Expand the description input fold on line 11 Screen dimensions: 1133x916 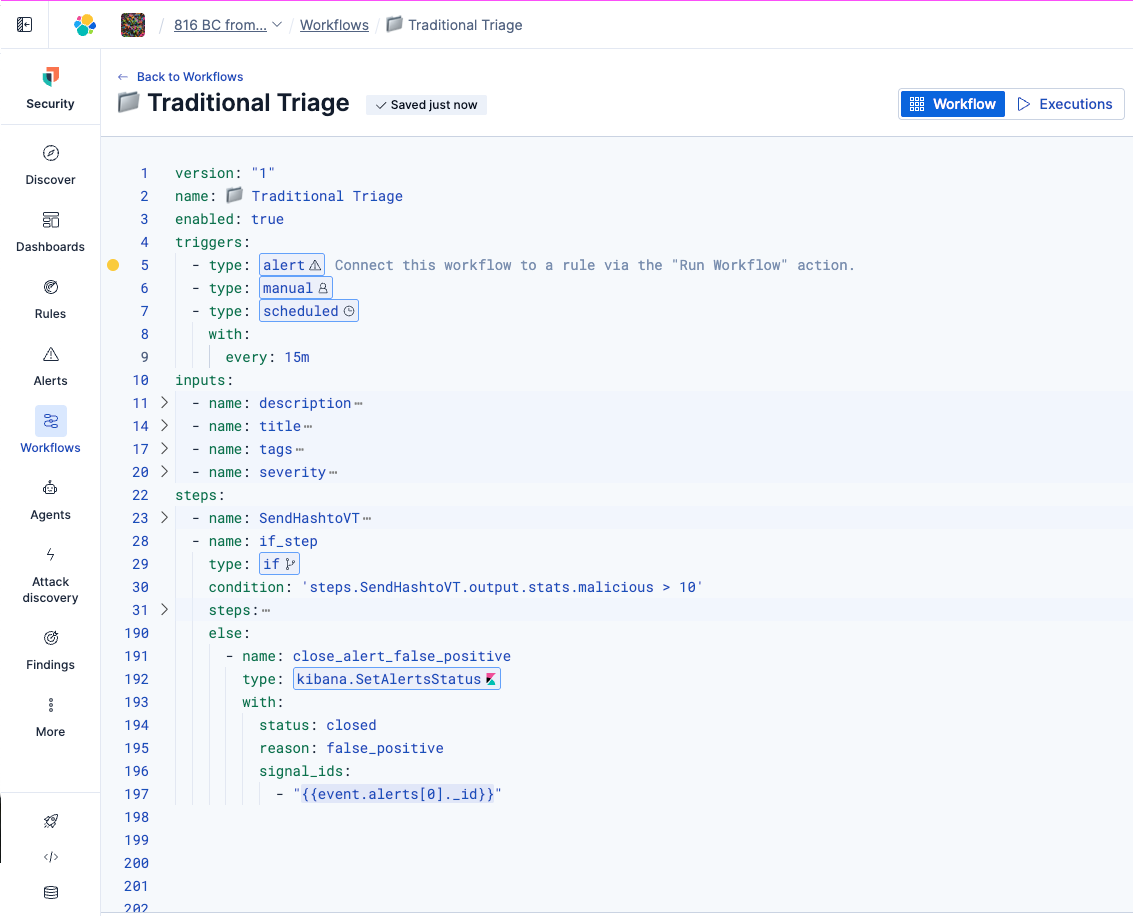coord(165,403)
